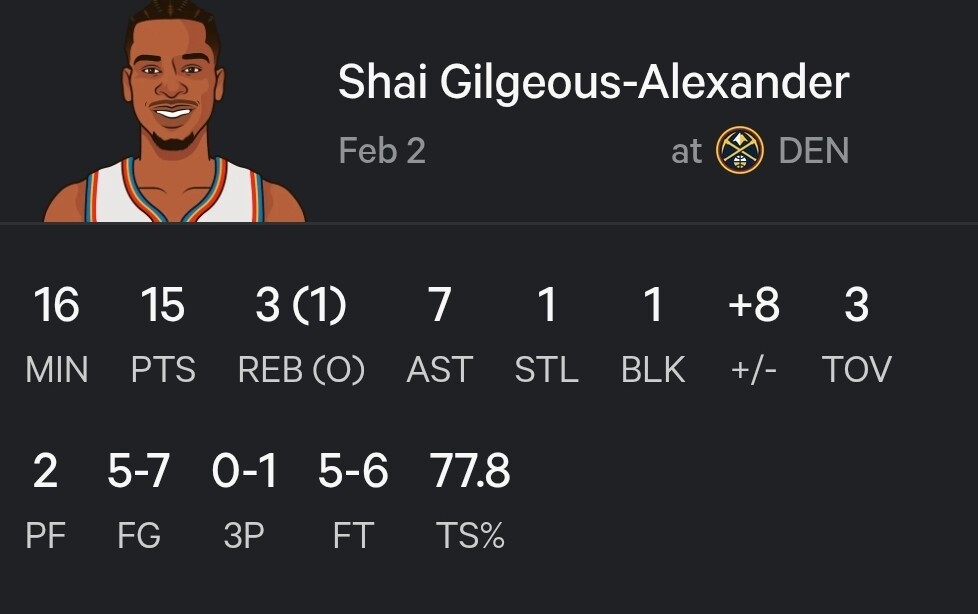This screenshot has height=614, width=978.
Task: Click Shai Gilgeous-Alexander's player portrait
Action: pos(174,115)
